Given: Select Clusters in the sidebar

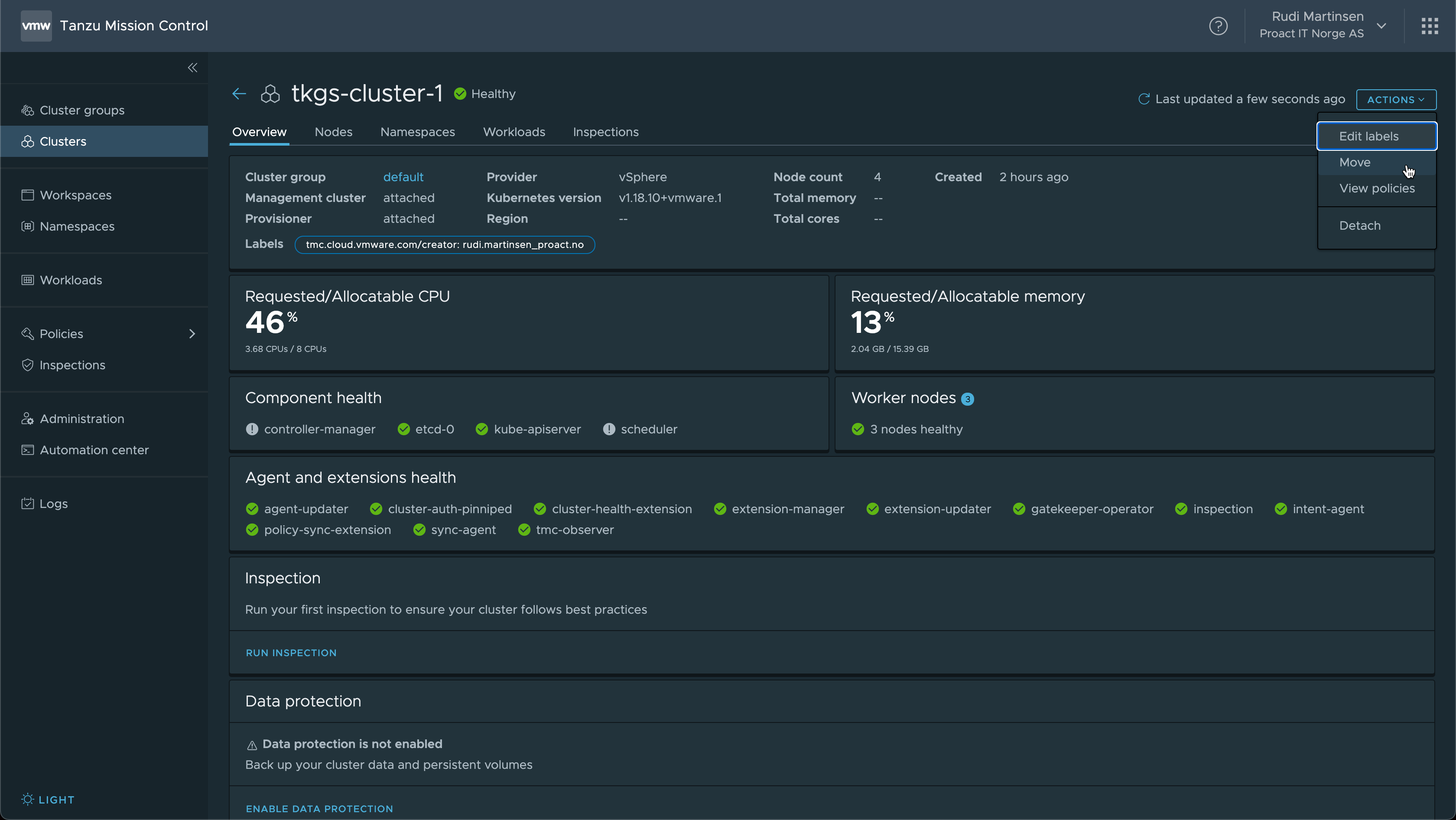Looking at the screenshot, I should (x=104, y=141).
